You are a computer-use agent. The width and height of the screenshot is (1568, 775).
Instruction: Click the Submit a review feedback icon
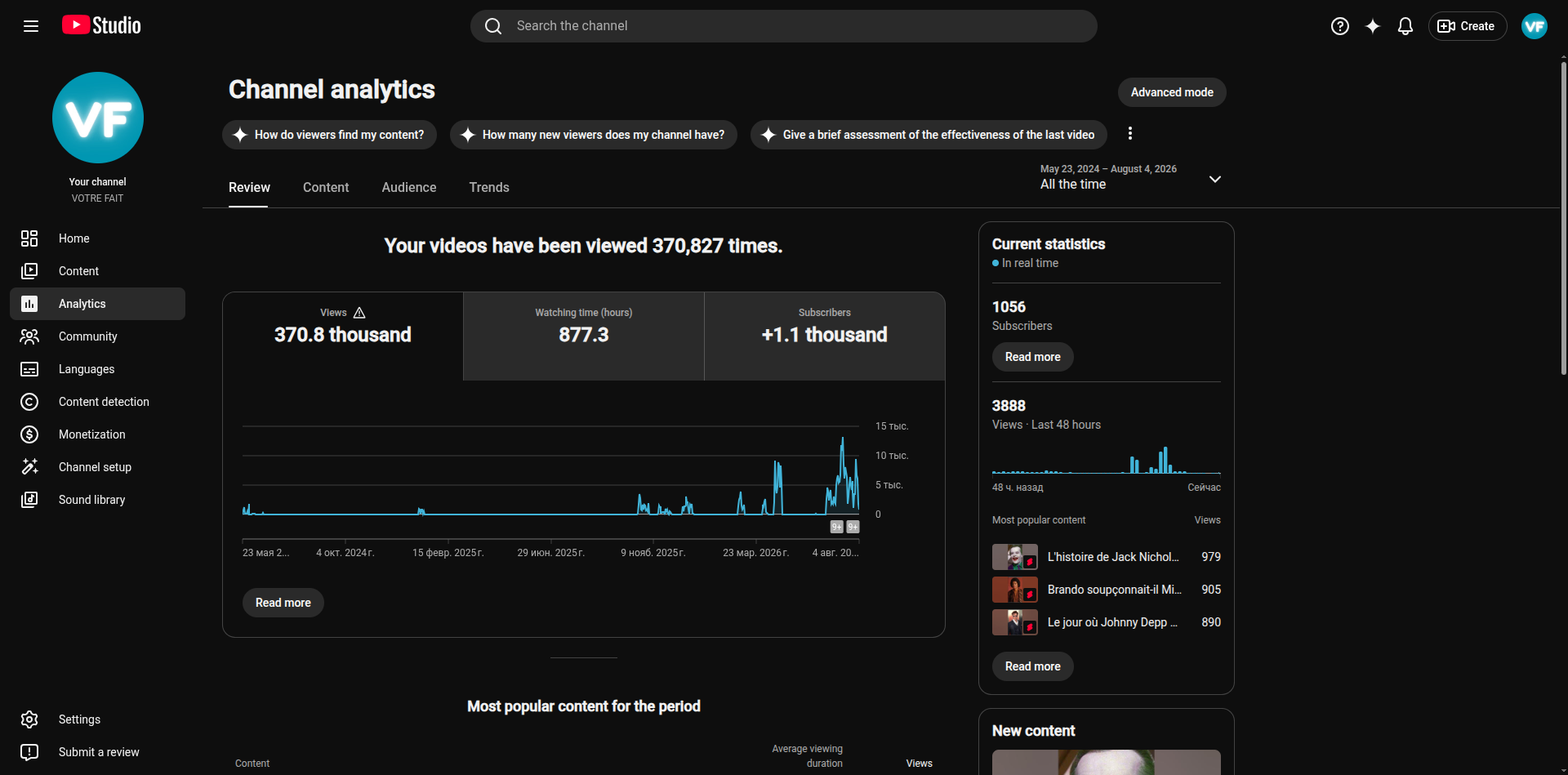click(29, 752)
